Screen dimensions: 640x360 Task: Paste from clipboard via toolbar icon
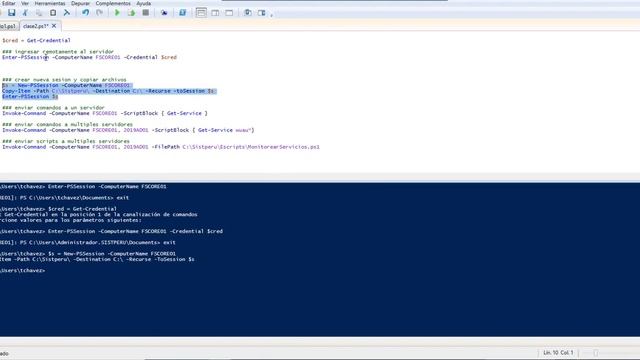coord(53,13)
